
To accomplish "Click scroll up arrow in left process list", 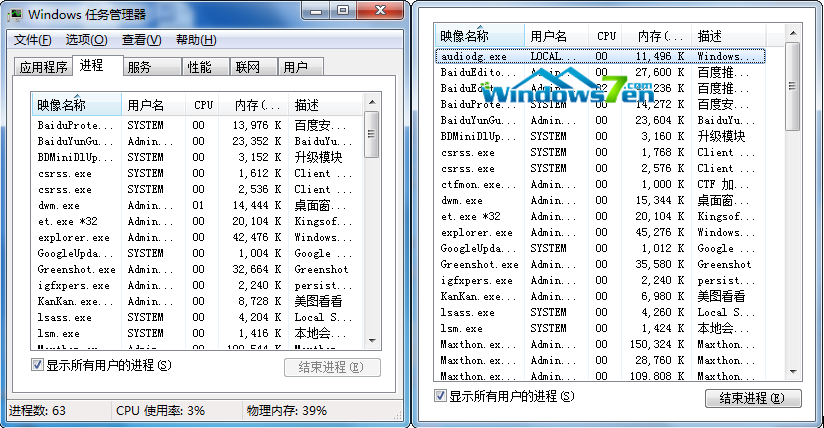I will click(x=372, y=102).
